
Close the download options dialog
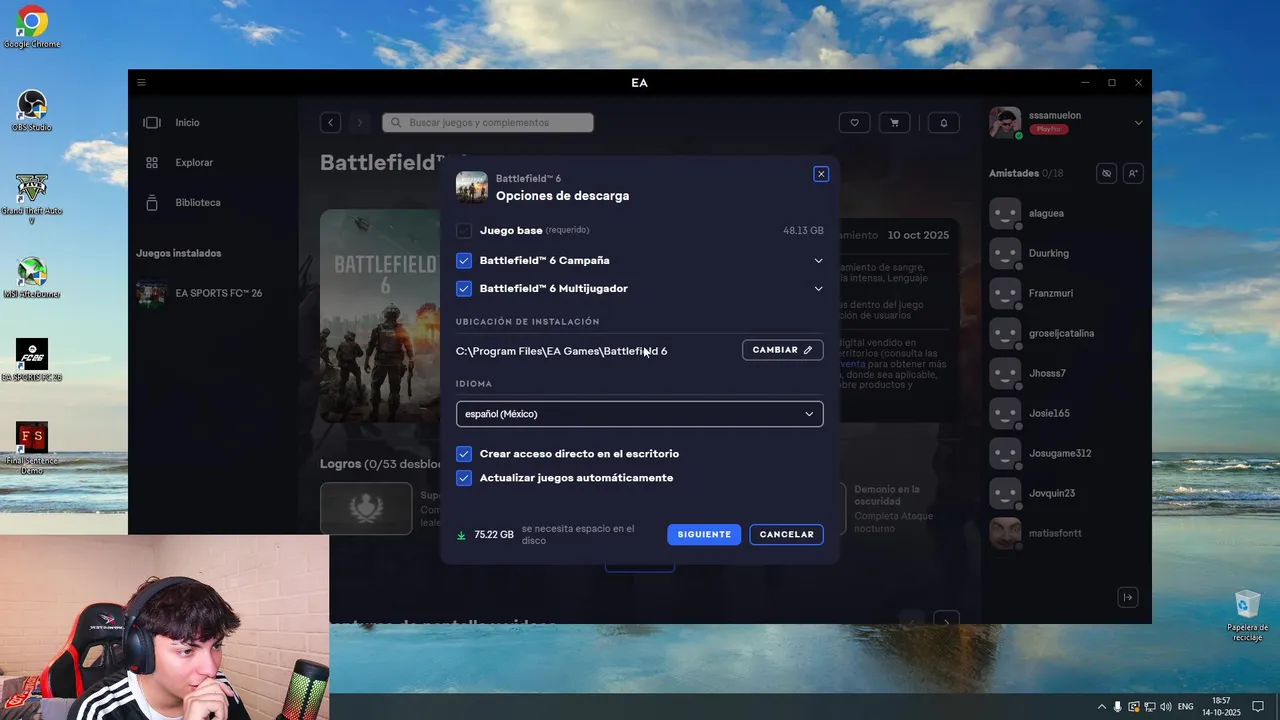click(821, 174)
